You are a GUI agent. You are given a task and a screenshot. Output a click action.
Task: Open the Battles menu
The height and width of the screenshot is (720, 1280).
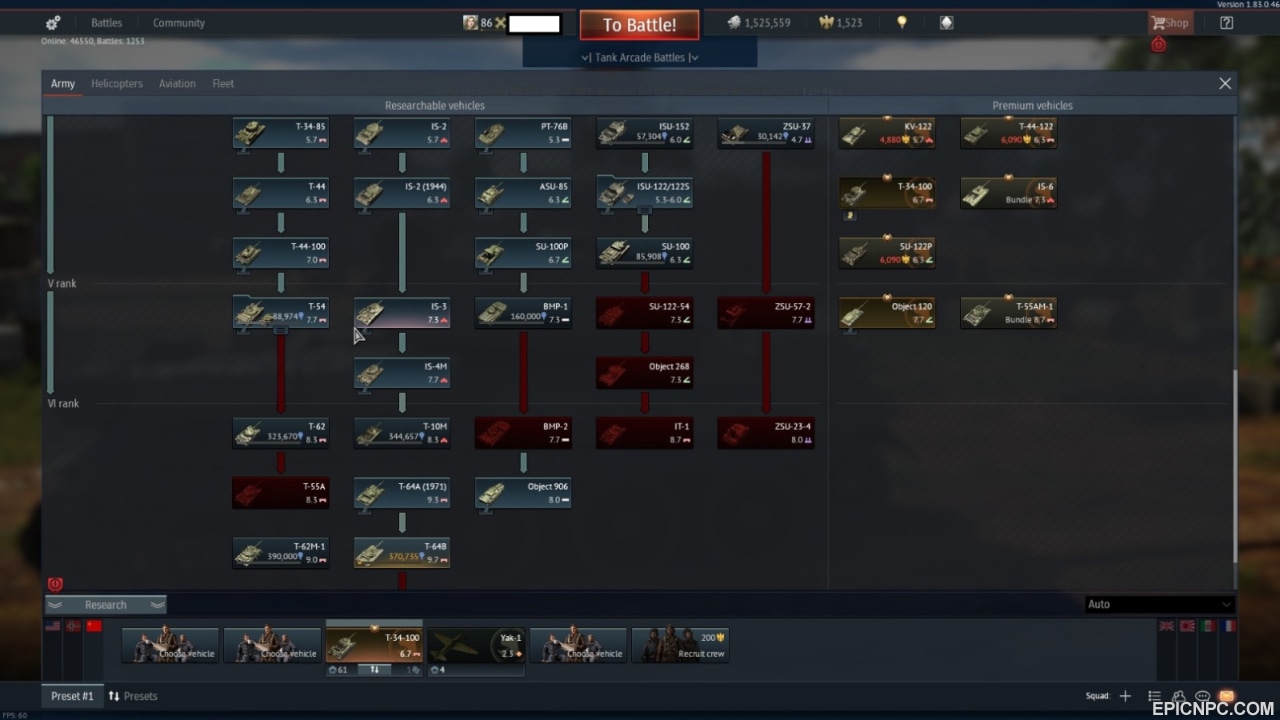pyautogui.click(x=106, y=23)
